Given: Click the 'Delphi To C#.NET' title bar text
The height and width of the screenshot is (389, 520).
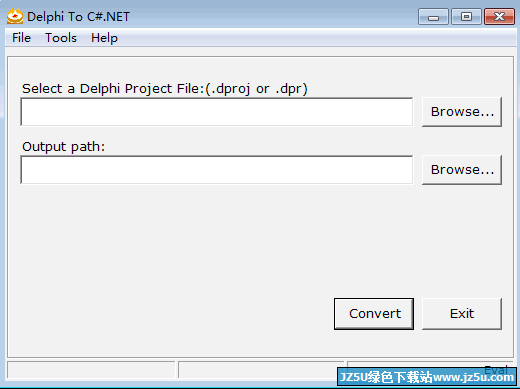Looking at the screenshot, I should coord(78,17).
